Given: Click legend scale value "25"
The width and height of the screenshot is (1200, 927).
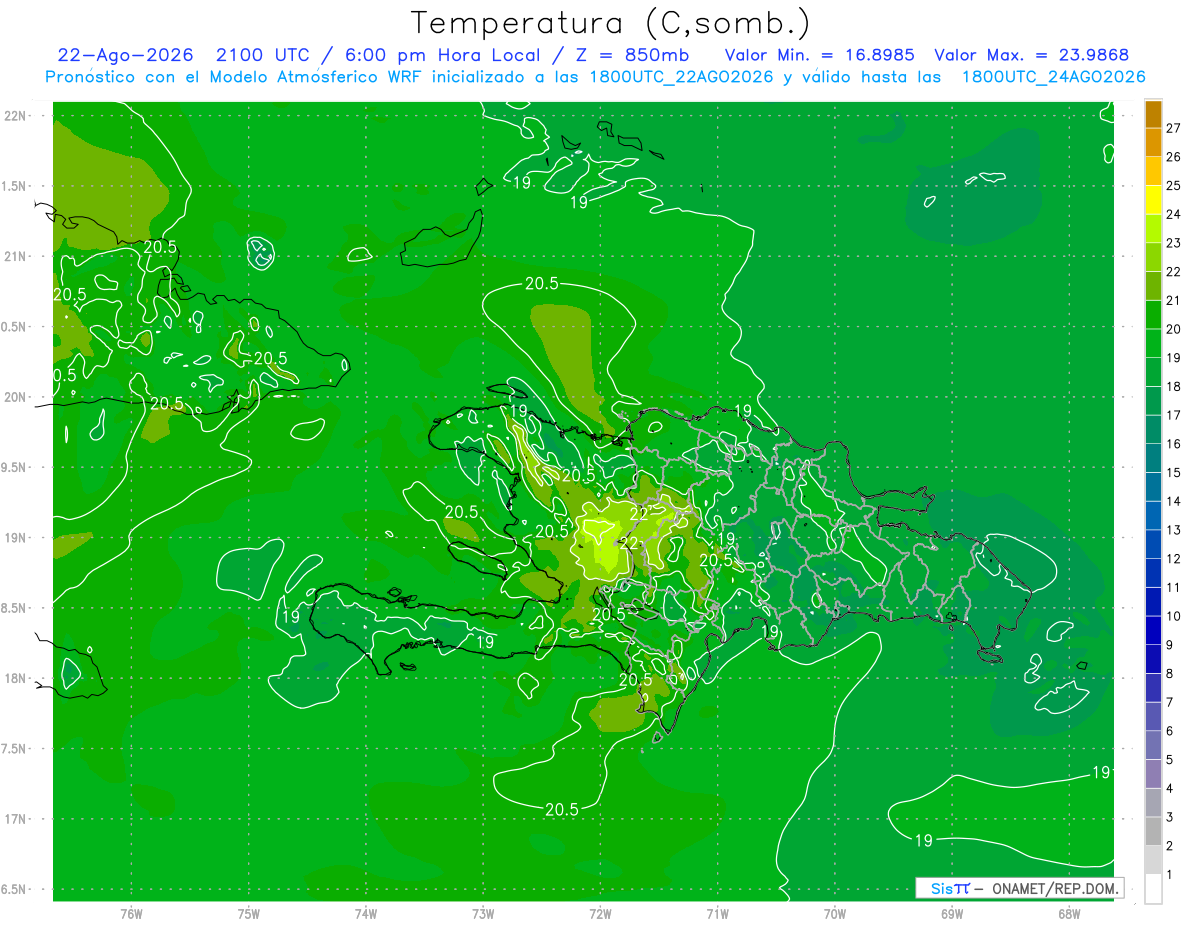Looking at the screenshot, I should tap(1173, 185).
